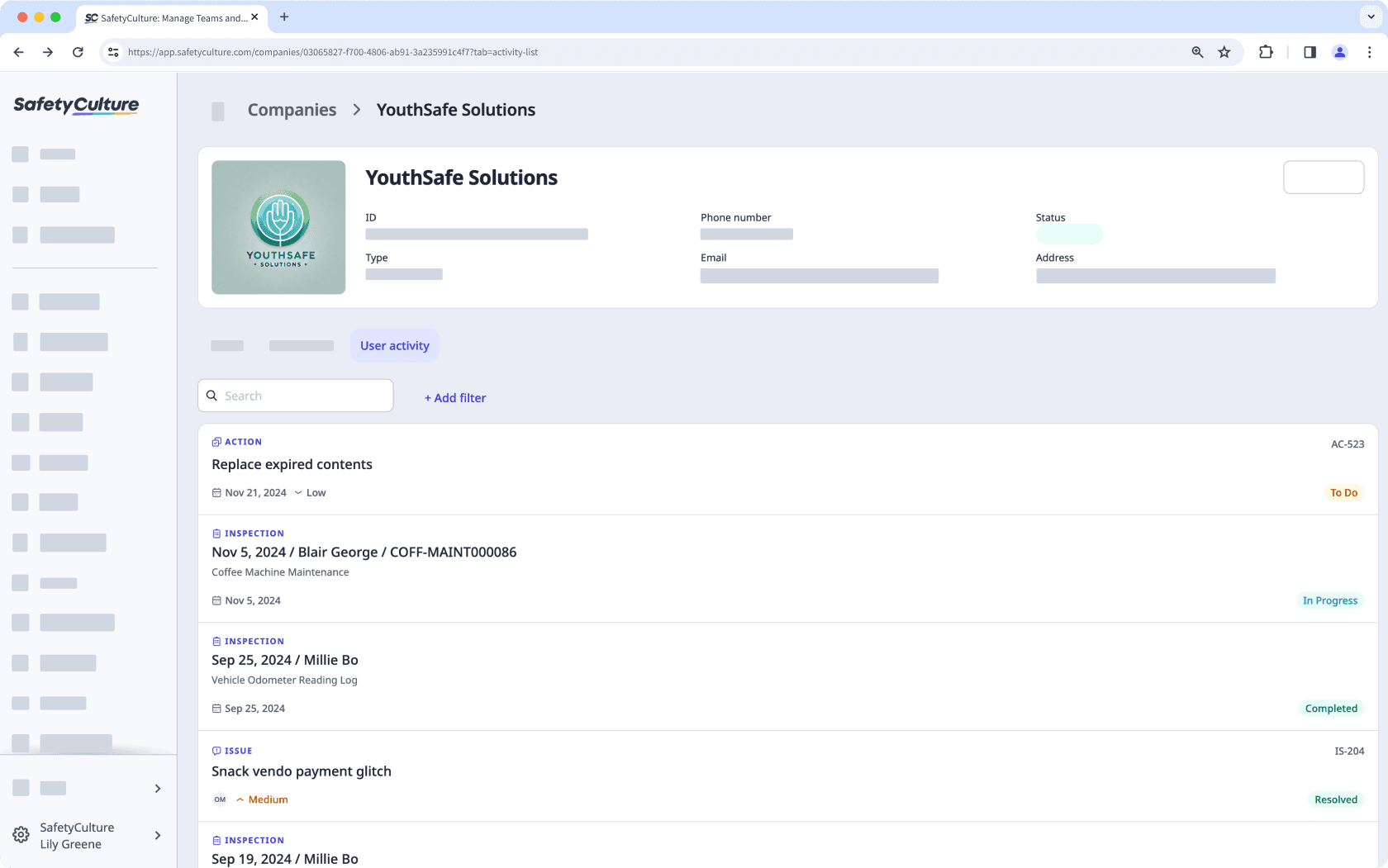This screenshot has width=1388, height=868.
Task: Click the ACTION type label icon
Action: click(216, 442)
